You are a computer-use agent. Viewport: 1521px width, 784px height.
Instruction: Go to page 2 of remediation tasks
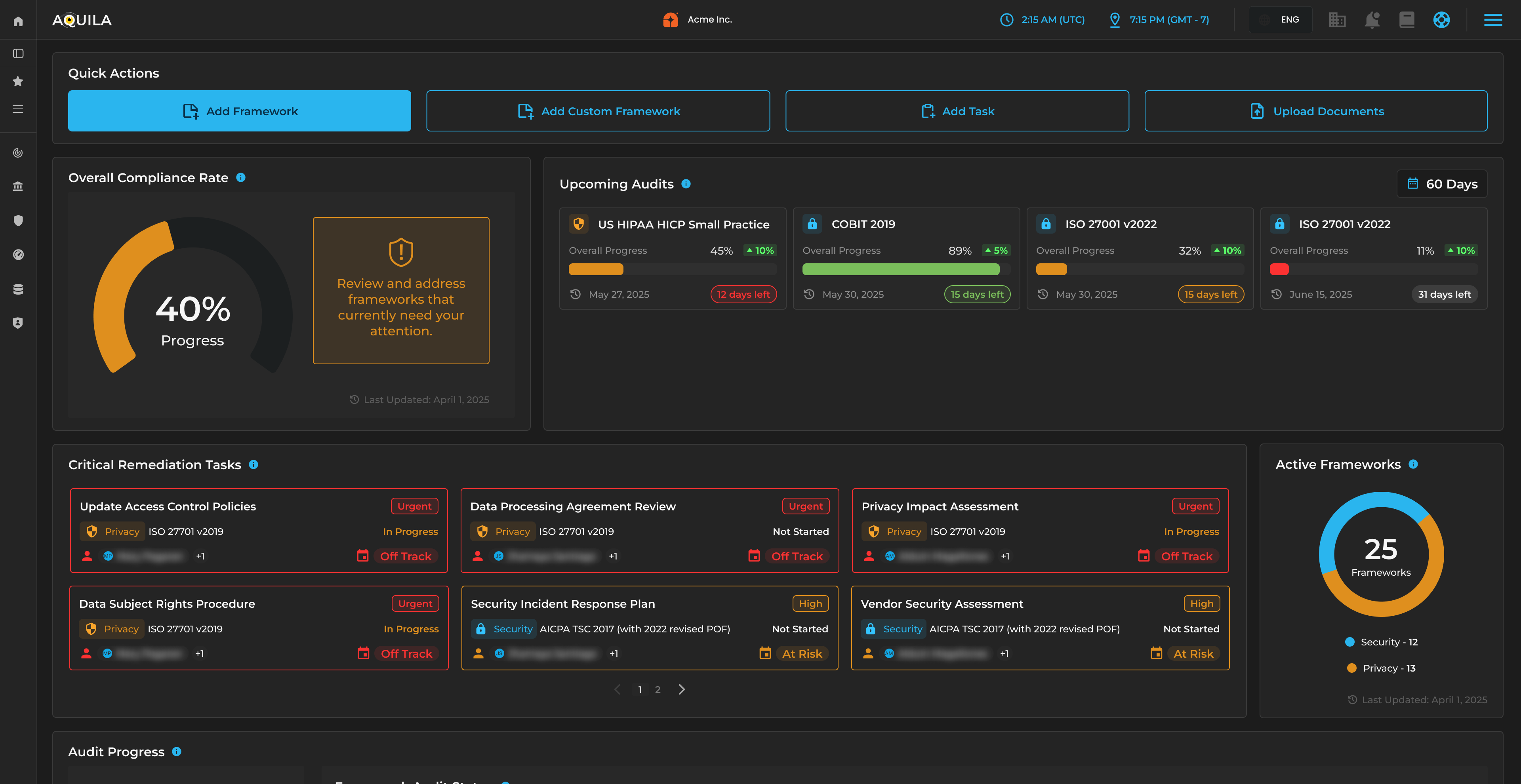click(658, 689)
